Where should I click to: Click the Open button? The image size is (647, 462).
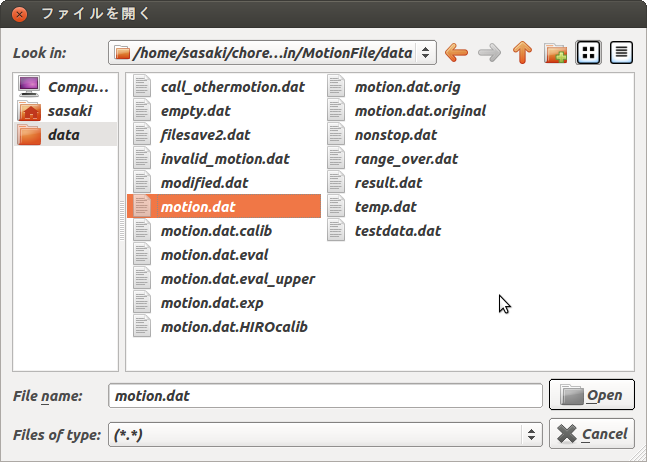click(592, 395)
